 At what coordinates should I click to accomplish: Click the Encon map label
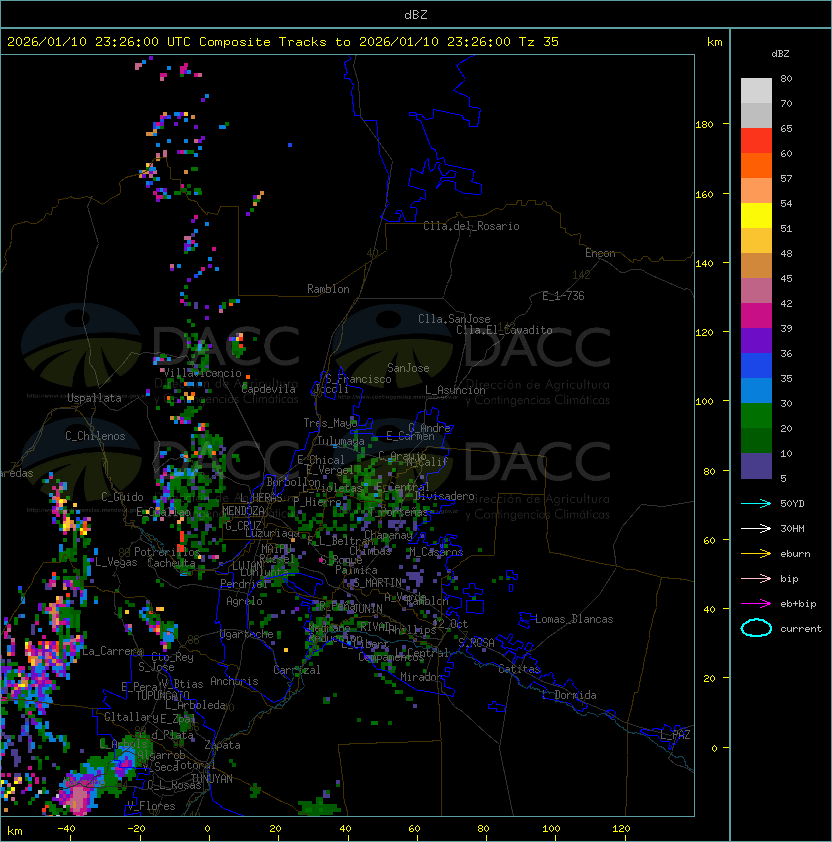tap(600, 253)
